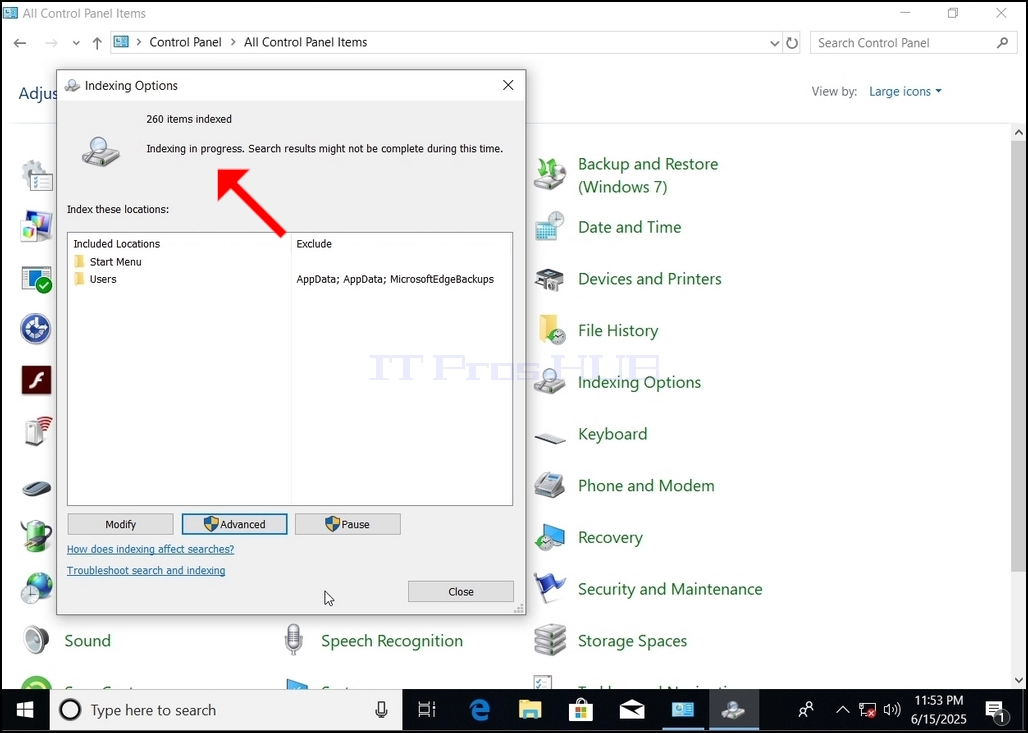Click the Indexing Options taskbar button
Viewport: 1028px width, 733px height.
(x=733, y=710)
